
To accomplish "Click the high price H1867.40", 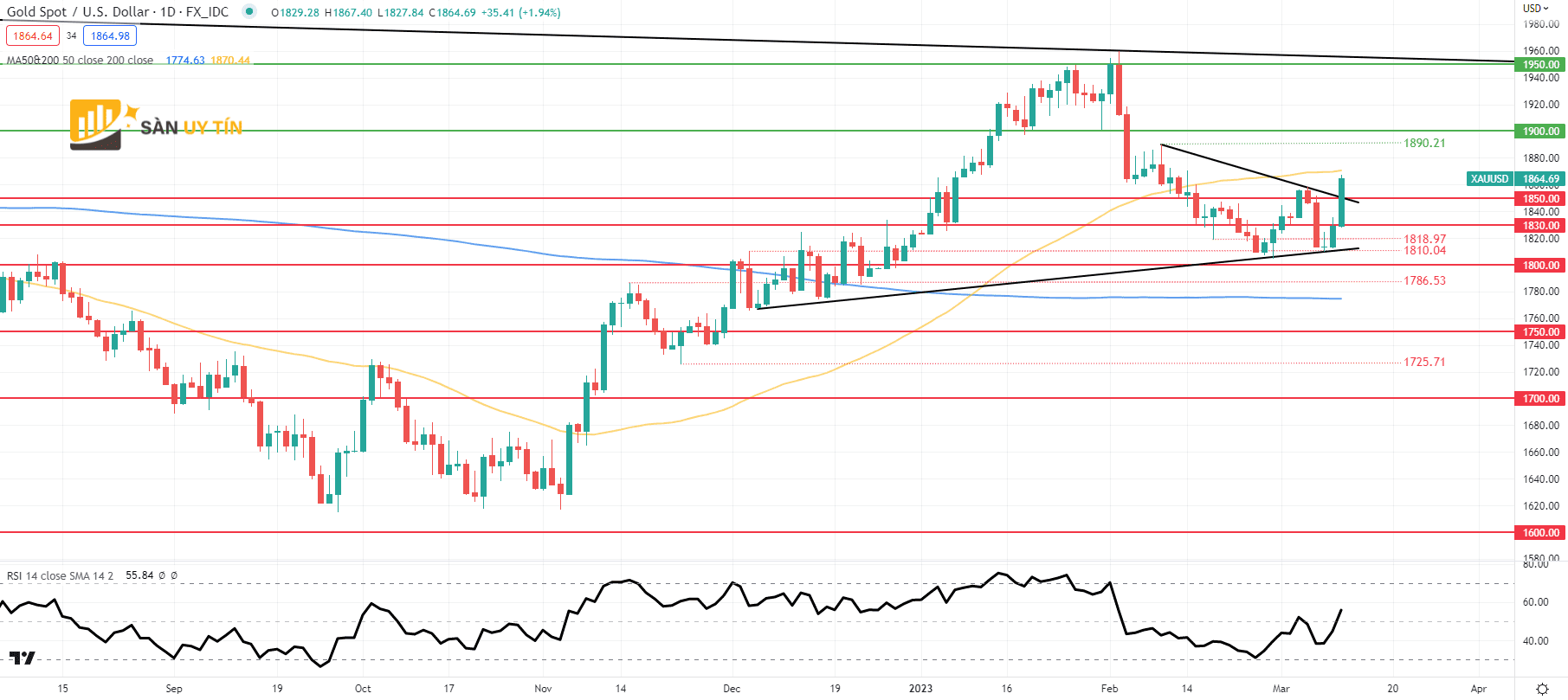I will pyautogui.click(x=348, y=13).
